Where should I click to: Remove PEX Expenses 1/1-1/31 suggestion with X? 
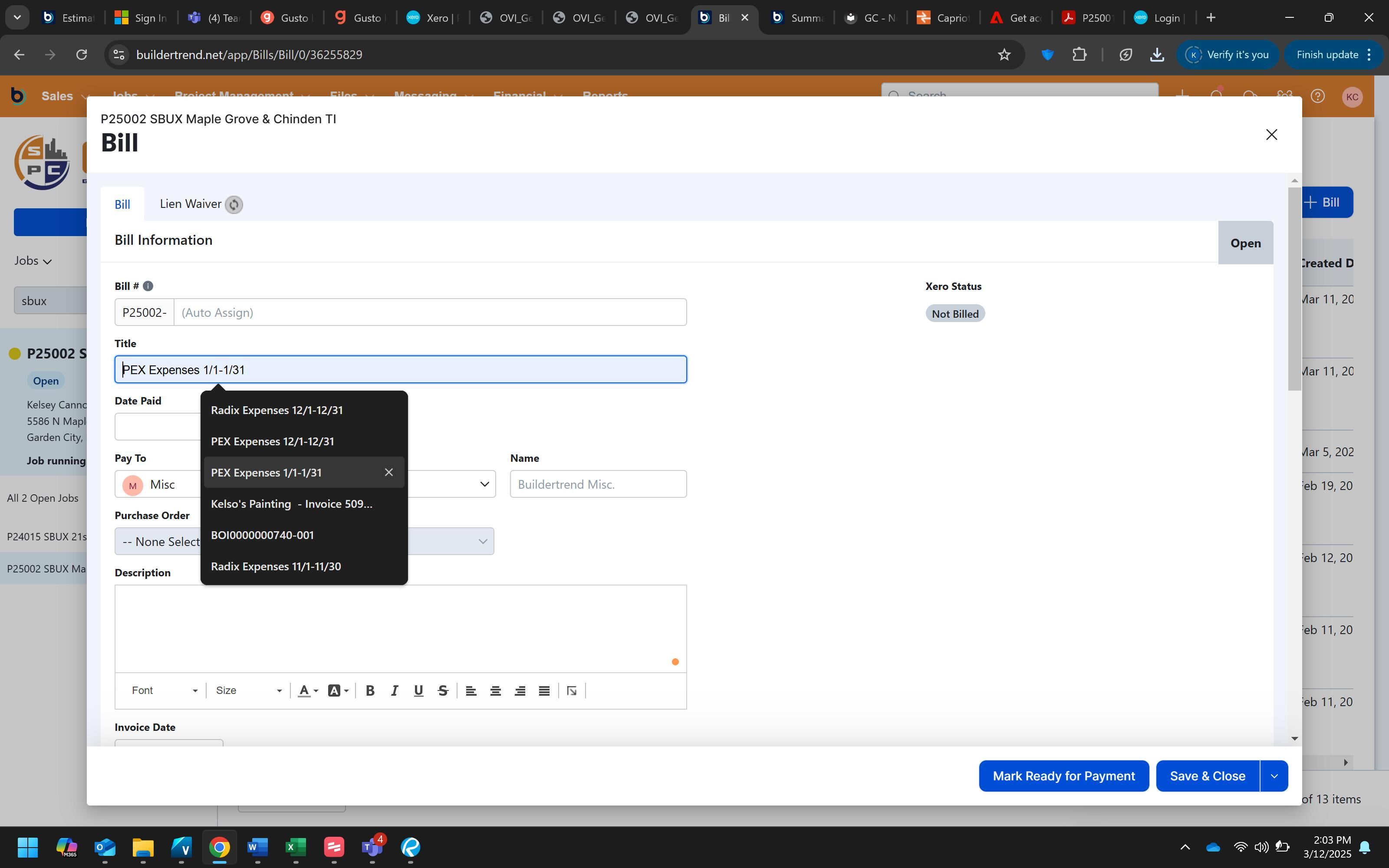[388, 473]
